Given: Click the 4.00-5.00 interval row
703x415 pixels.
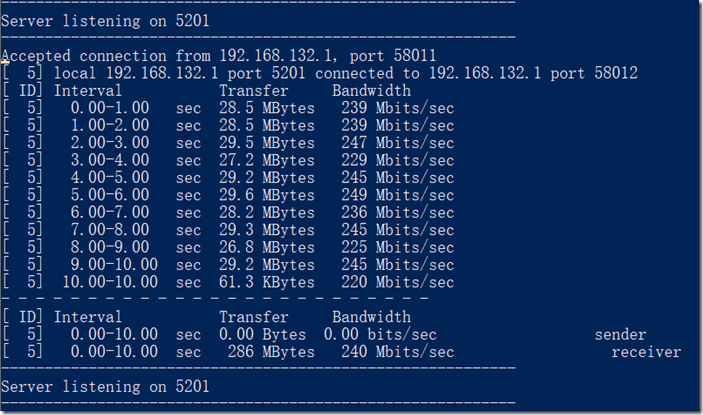Looking at the screenshot, I should pos(110,178).
